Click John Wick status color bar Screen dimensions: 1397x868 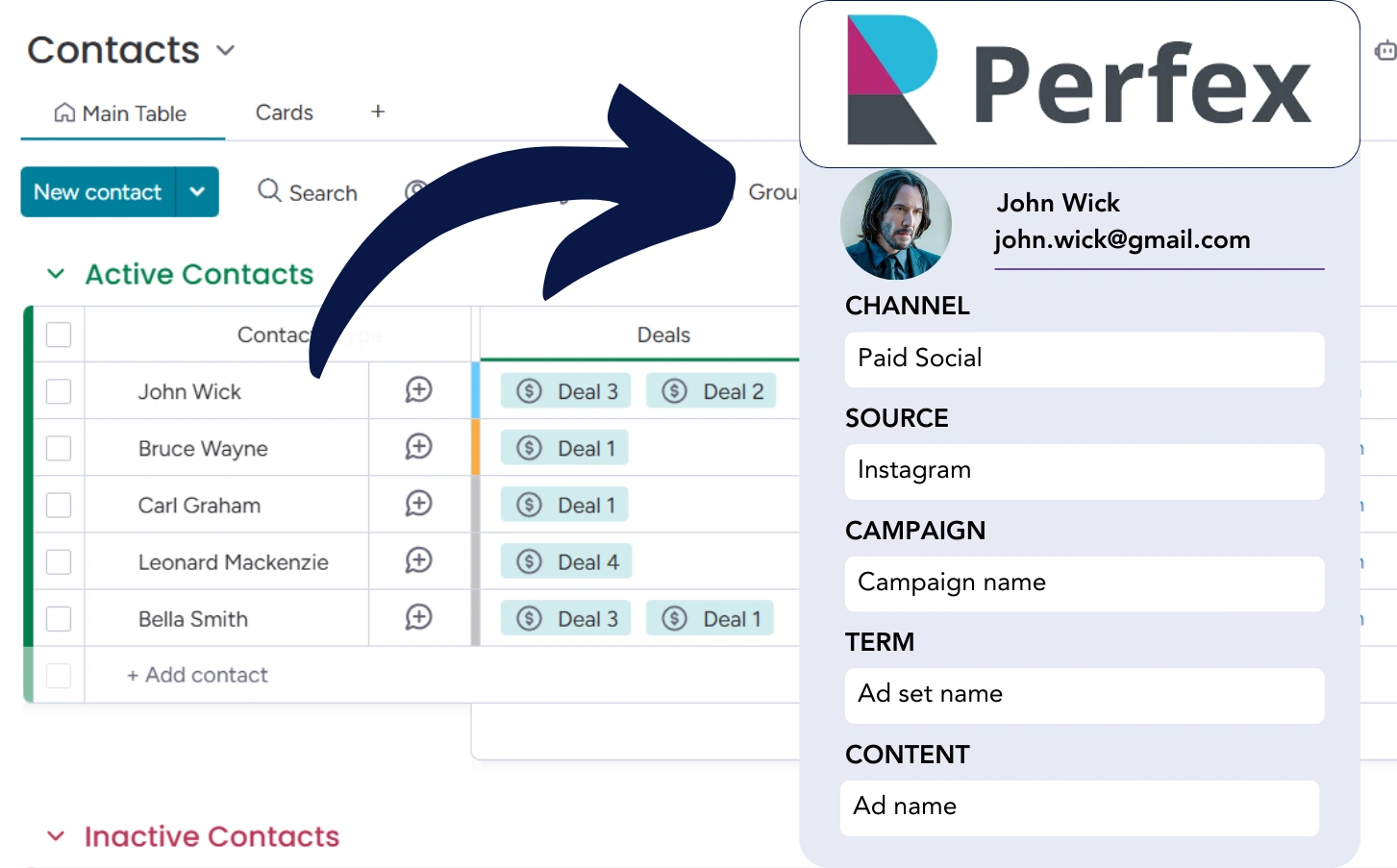[475, 390]
